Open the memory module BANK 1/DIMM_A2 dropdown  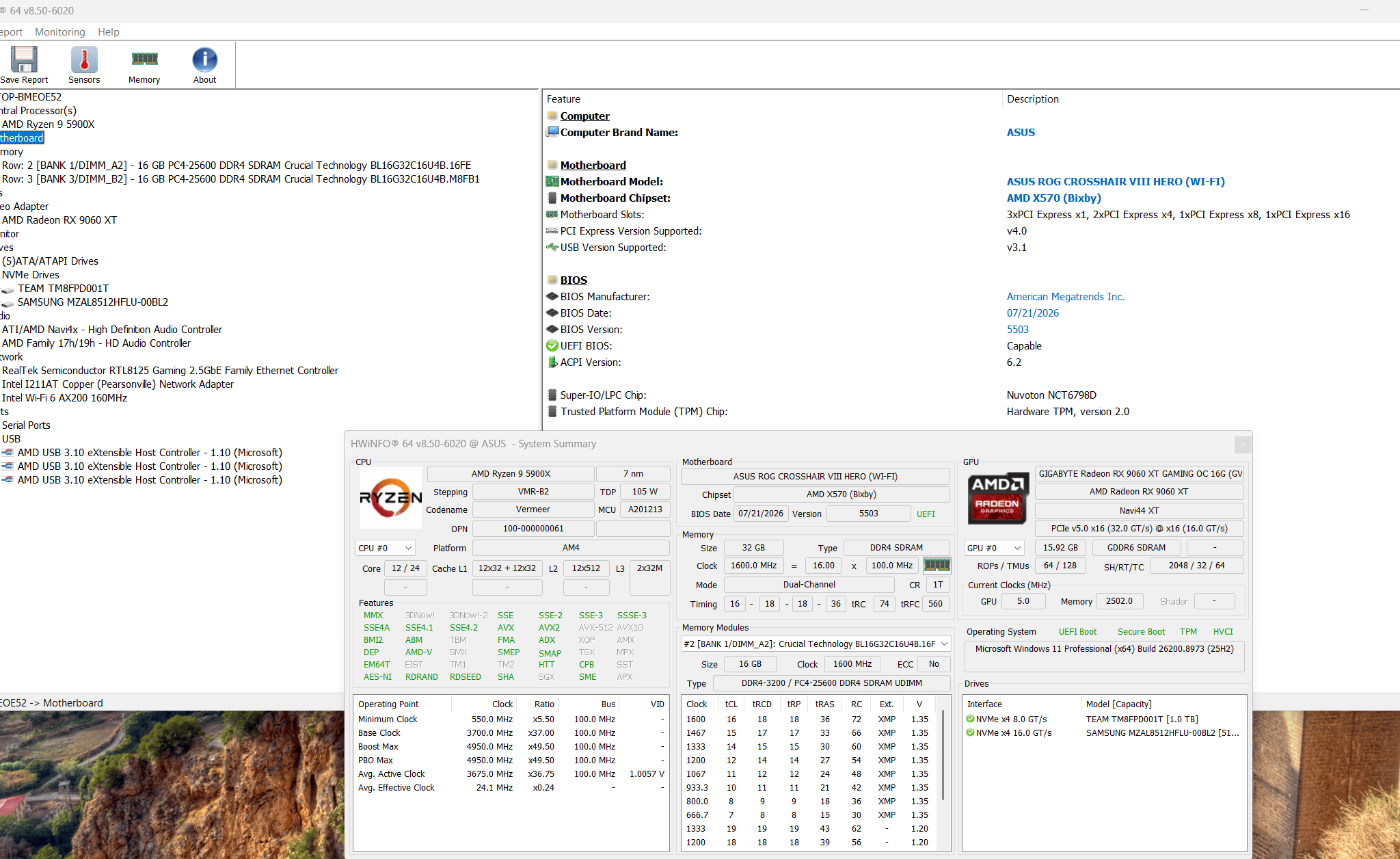[816, 644]
